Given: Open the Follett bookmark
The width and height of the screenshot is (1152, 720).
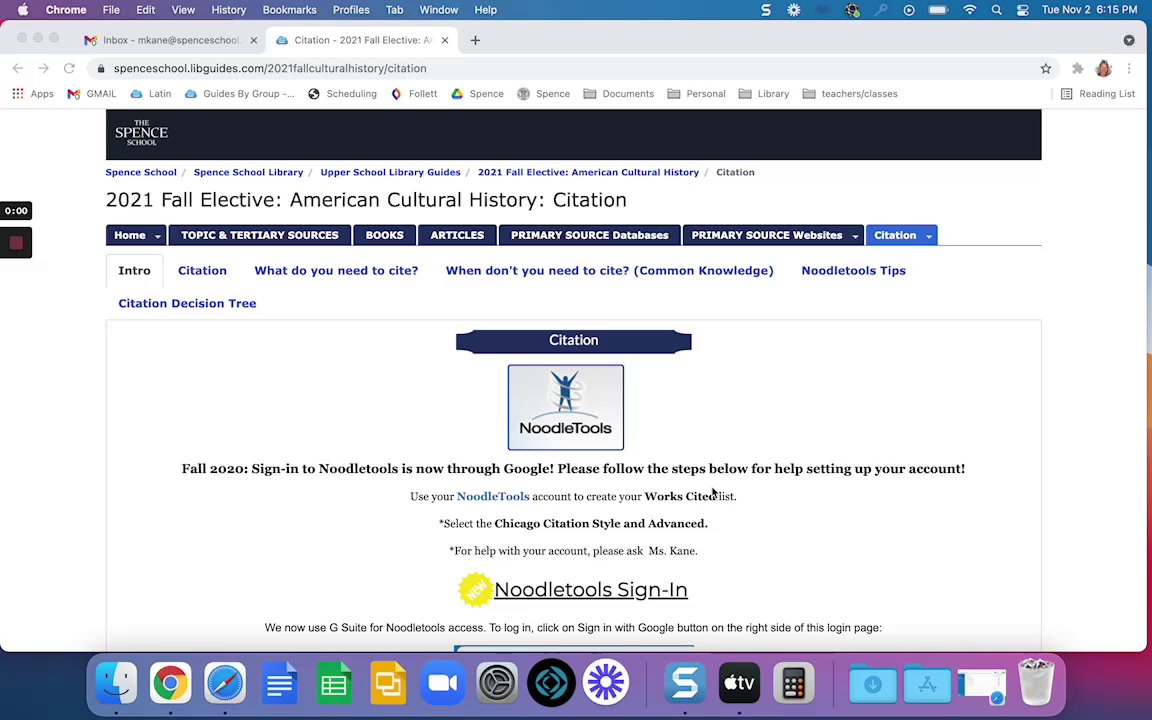Looking at the screenshot, I should coord(414,94).
